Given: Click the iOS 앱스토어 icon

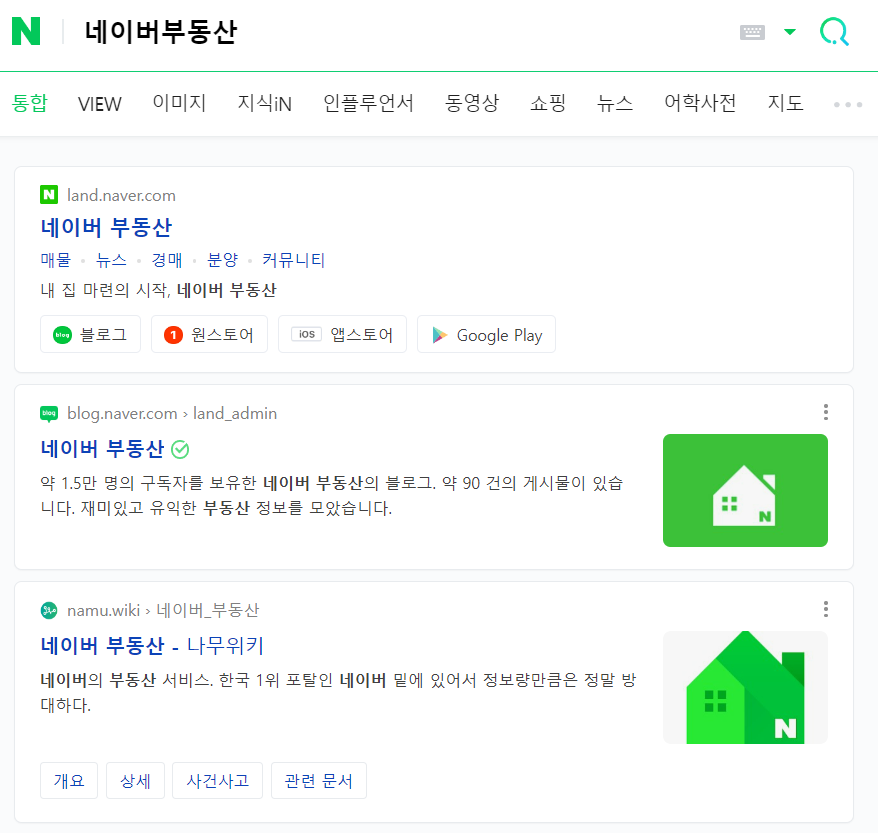Looking at the screenshot, I should coord(305,334).
